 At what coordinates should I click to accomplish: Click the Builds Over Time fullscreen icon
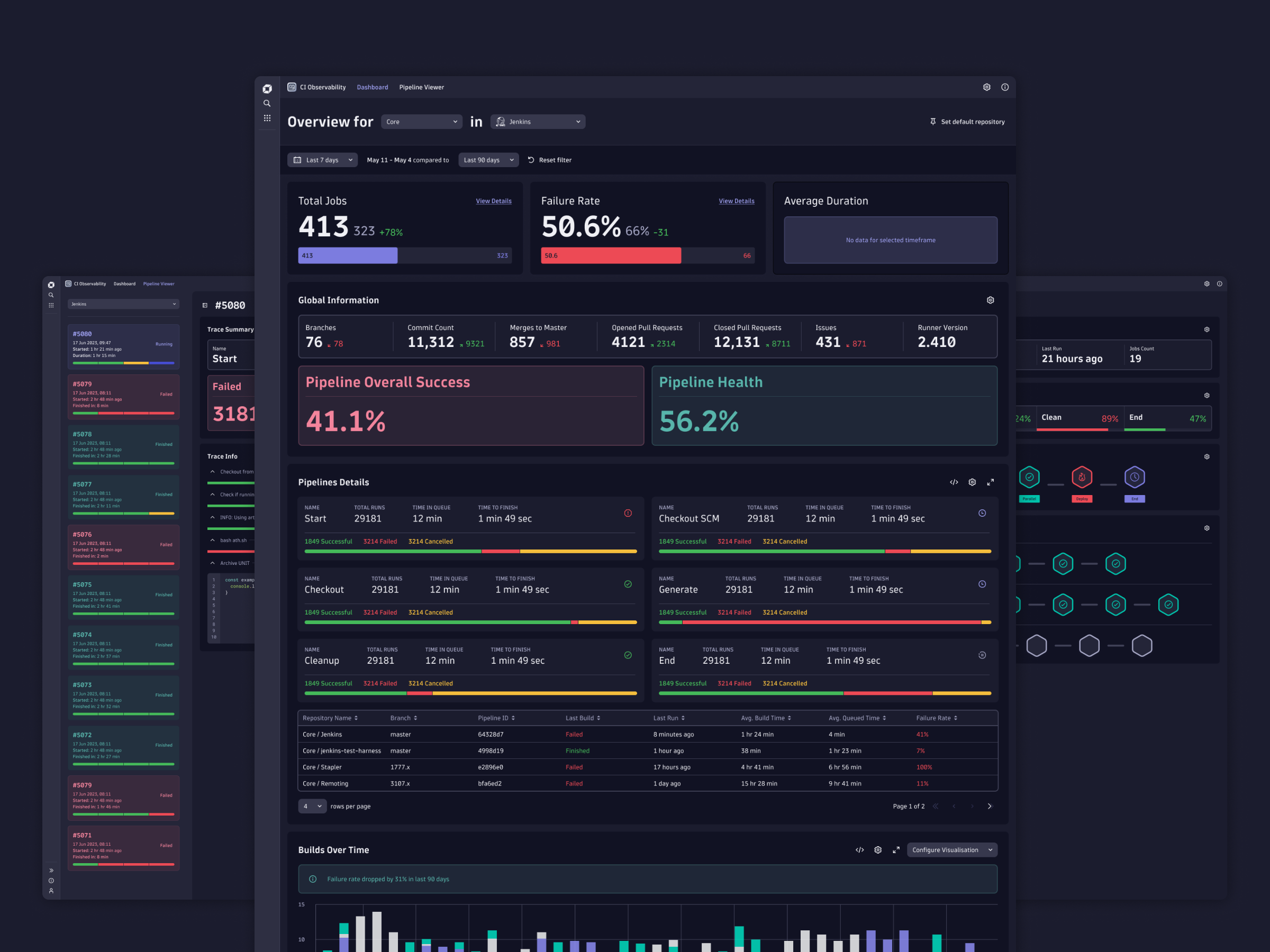(895, 850)
